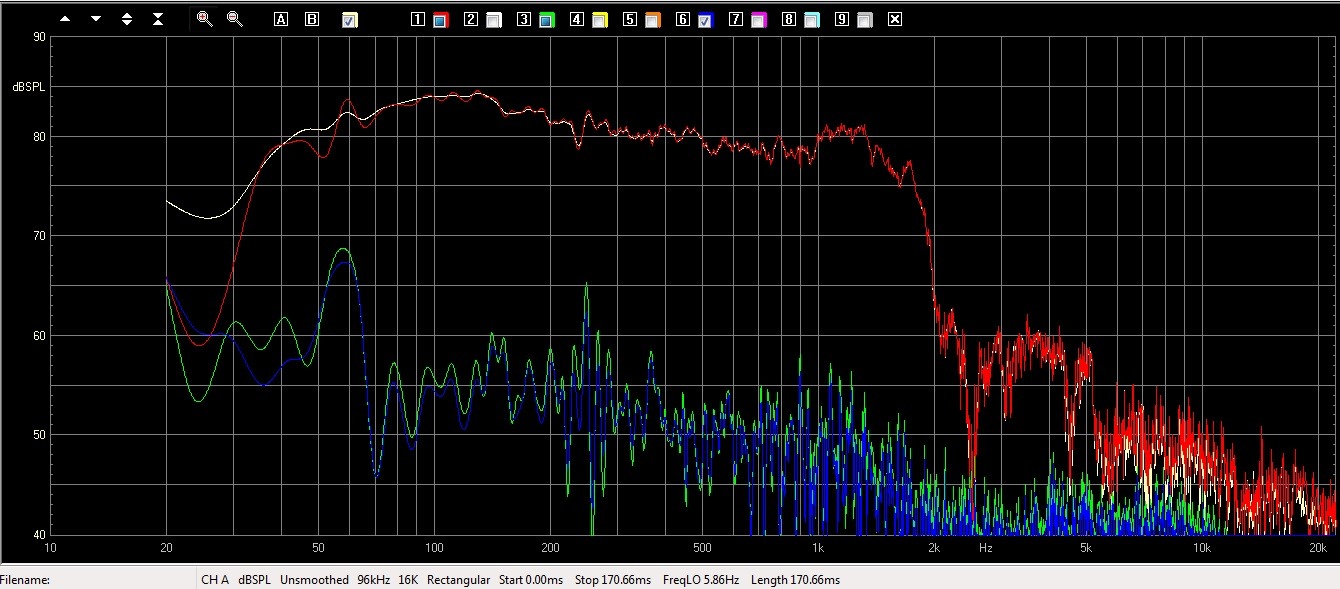Toggle the yellow checkbox beside the B button
Screen dimensions: 1340x589
[349, 20]
